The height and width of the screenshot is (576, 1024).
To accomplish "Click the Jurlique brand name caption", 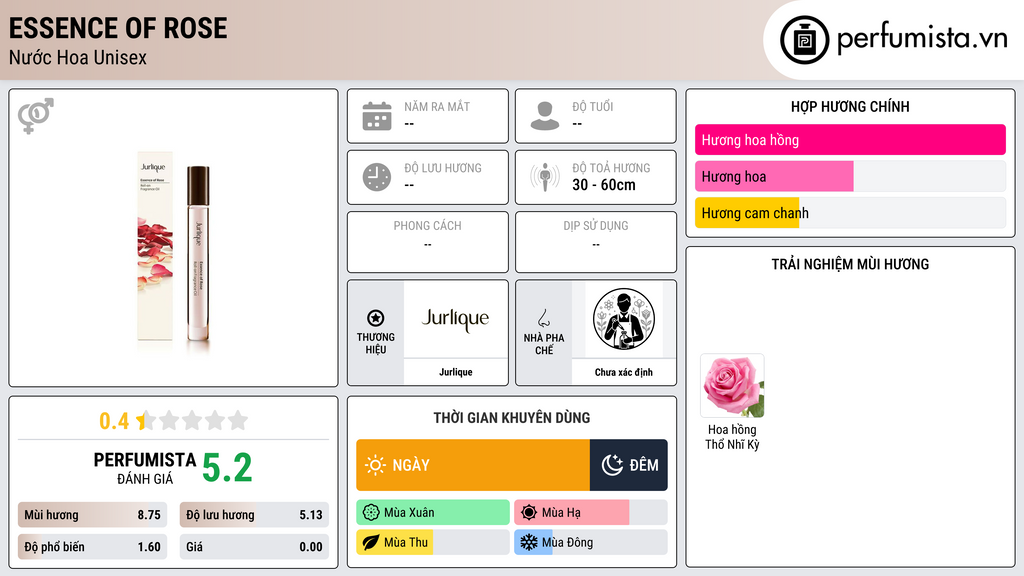I will 455,372.
